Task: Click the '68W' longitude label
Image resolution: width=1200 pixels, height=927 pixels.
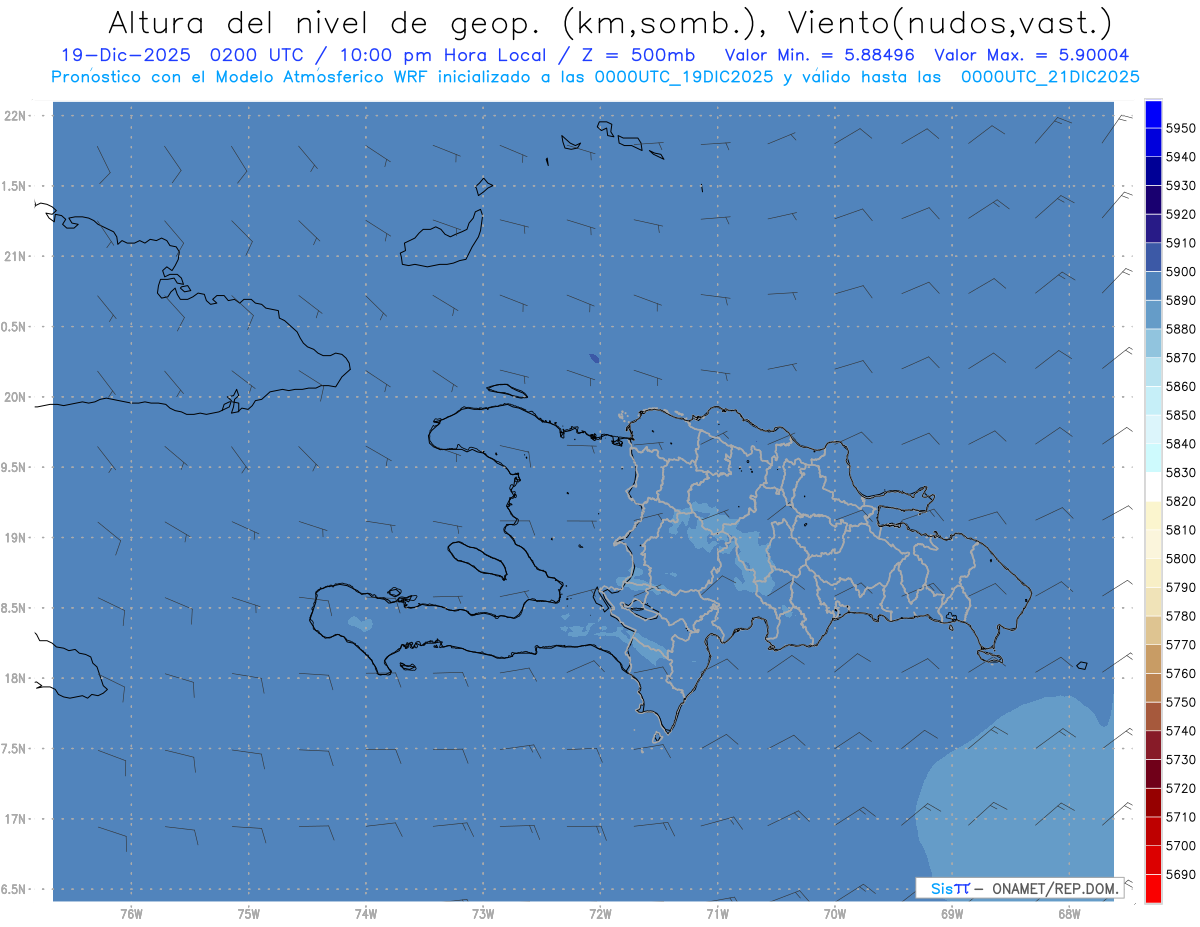Action: pos(1069,914)
